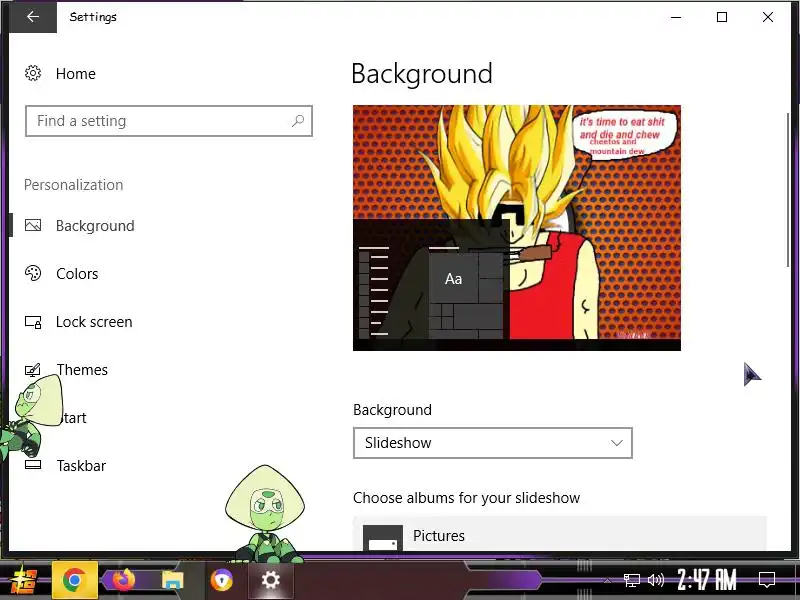Launch Firefox from the taskbar
The image size is (800, 600).
click(x=123, y=580)
